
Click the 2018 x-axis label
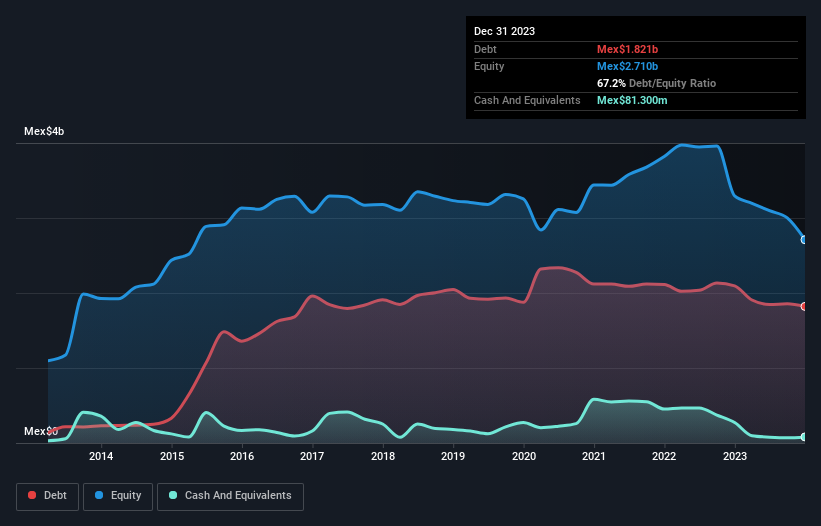point(383,456)
